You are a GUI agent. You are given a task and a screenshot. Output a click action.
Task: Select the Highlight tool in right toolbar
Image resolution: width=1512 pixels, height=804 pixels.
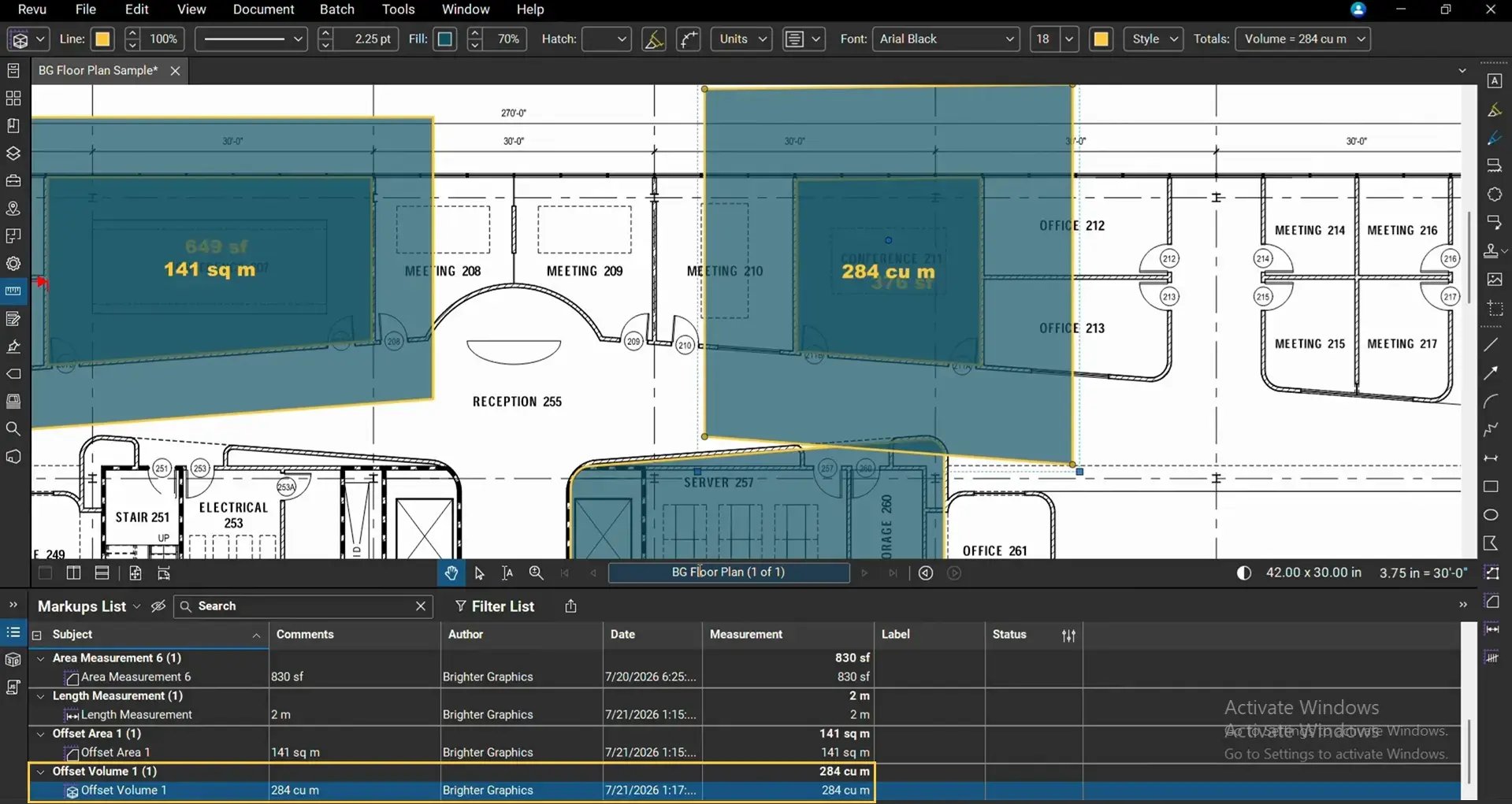(x=1494, y=110)
